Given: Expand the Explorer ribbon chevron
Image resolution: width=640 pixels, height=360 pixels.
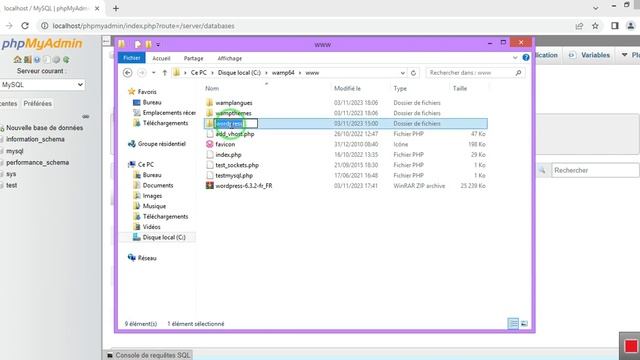Looking at the screenshot, I should [515, 58].
